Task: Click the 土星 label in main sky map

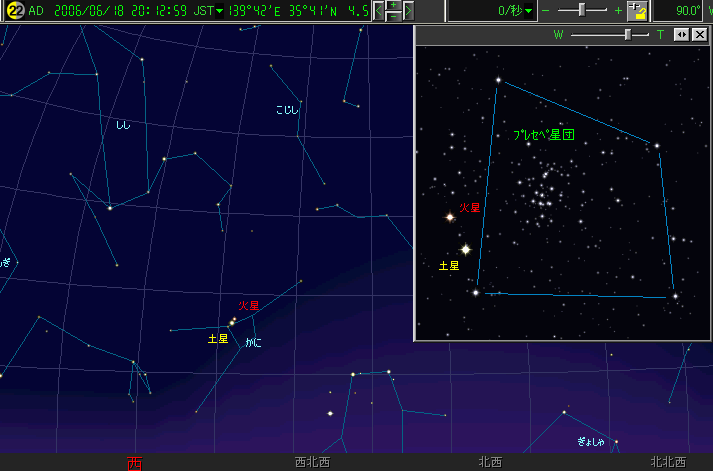Action: (x=217, y=339)
